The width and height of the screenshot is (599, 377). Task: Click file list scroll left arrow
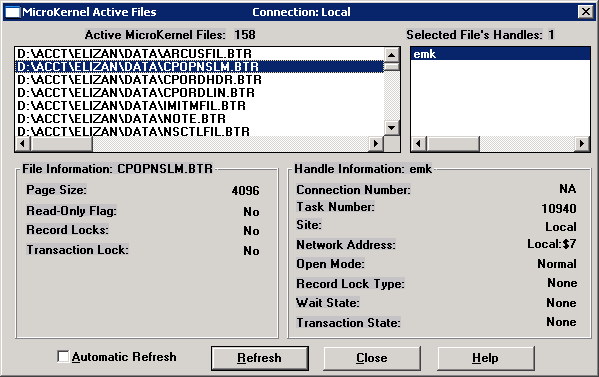pos(23,144)
